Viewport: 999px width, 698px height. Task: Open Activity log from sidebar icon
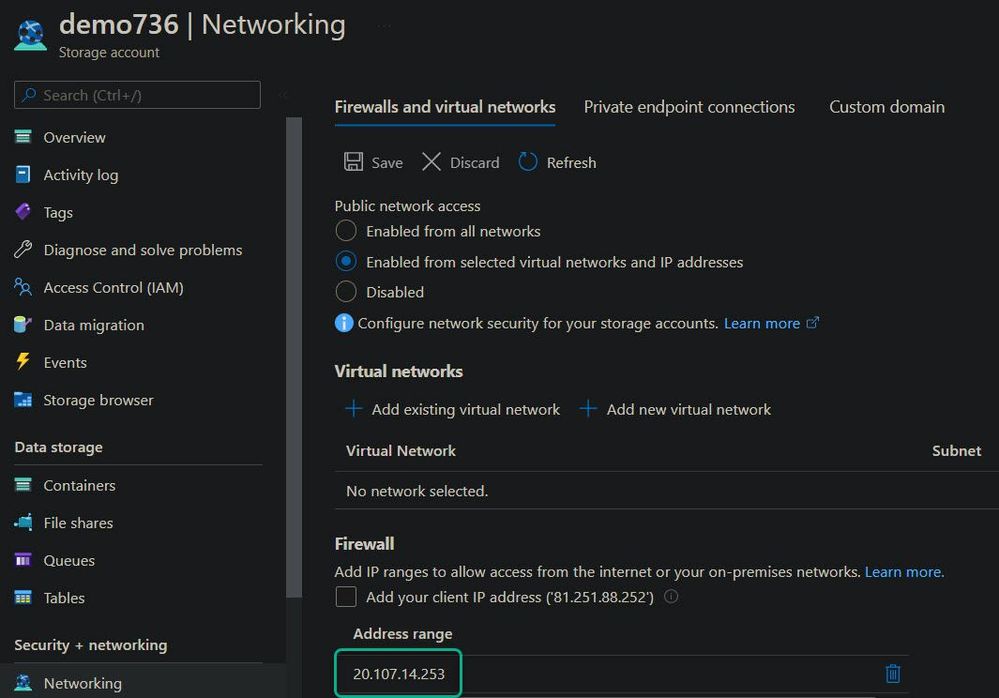tap(23, 175)
